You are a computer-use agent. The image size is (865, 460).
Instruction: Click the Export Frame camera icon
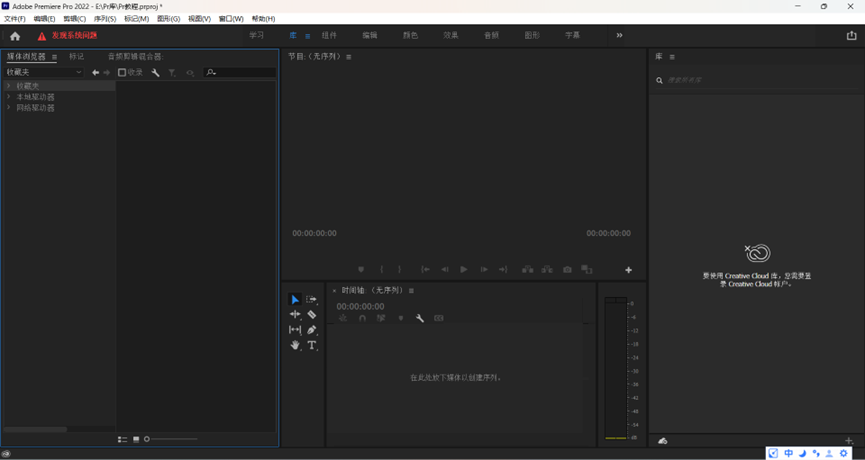[567, 270]
